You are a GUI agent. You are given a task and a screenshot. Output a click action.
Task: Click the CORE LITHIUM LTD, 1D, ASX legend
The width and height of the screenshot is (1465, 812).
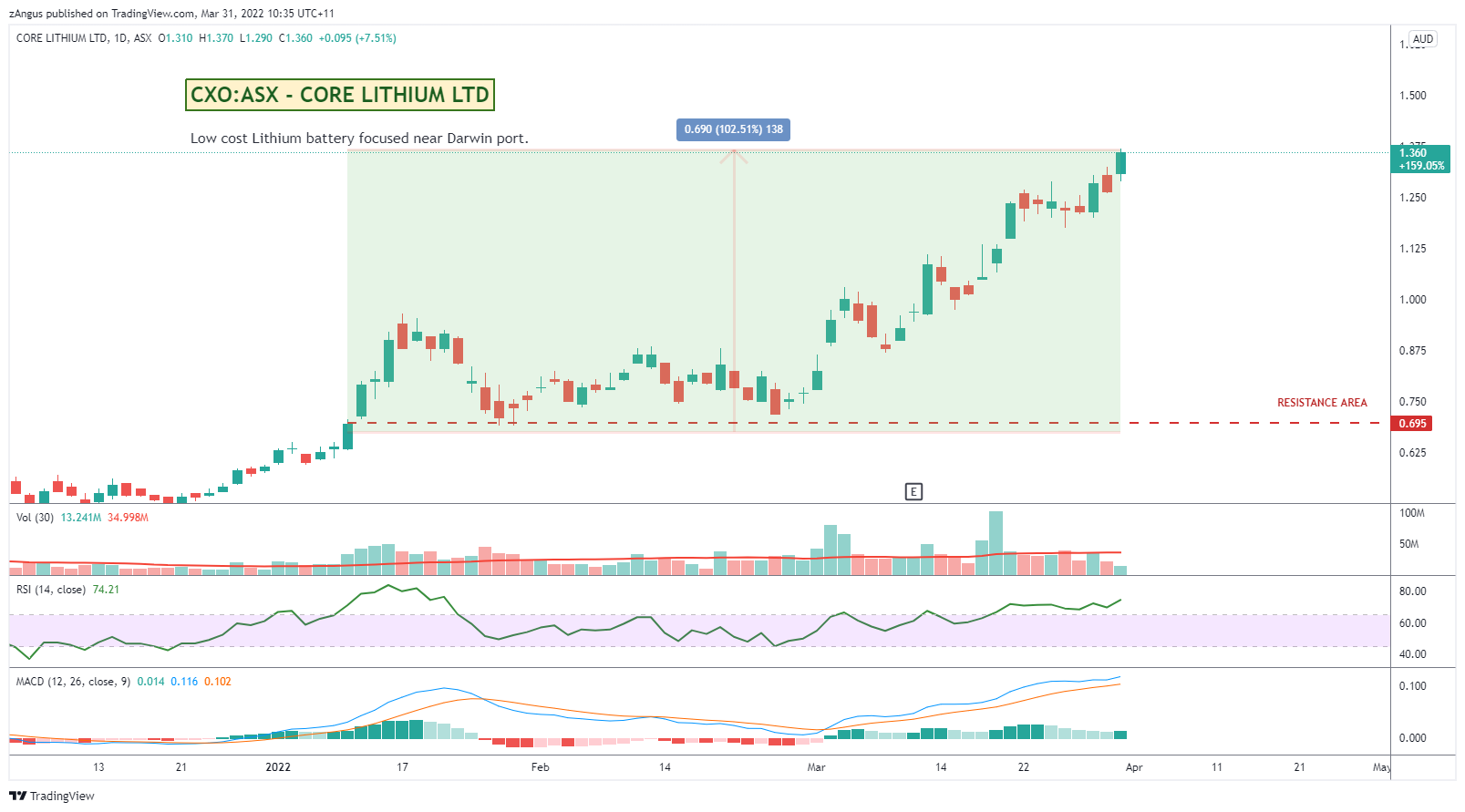click(x=84, y=38)
